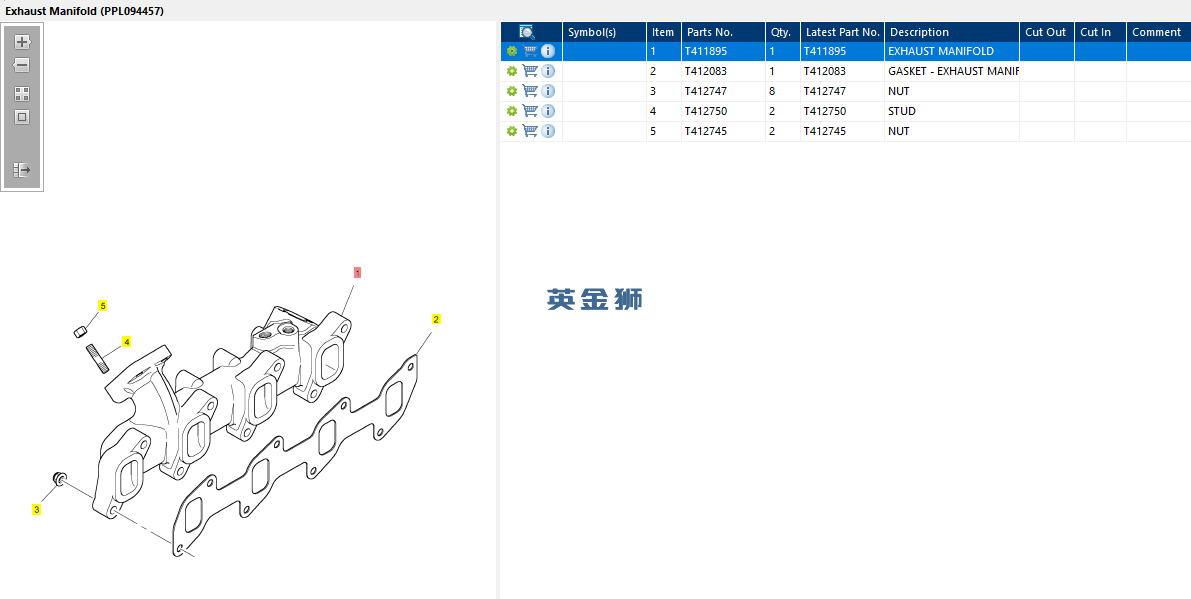Open info for T412750 STUD

tap(548, 111)
